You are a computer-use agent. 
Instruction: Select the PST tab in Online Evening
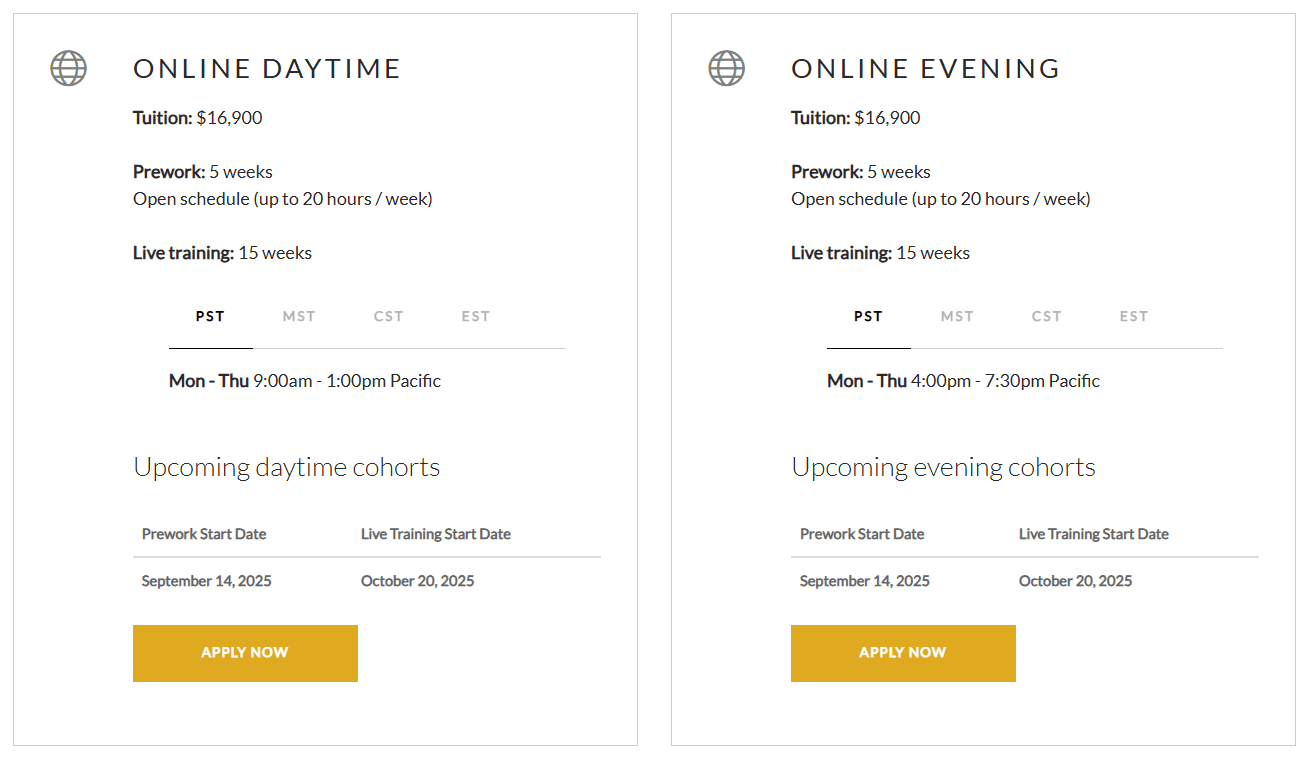coord(868,317)
